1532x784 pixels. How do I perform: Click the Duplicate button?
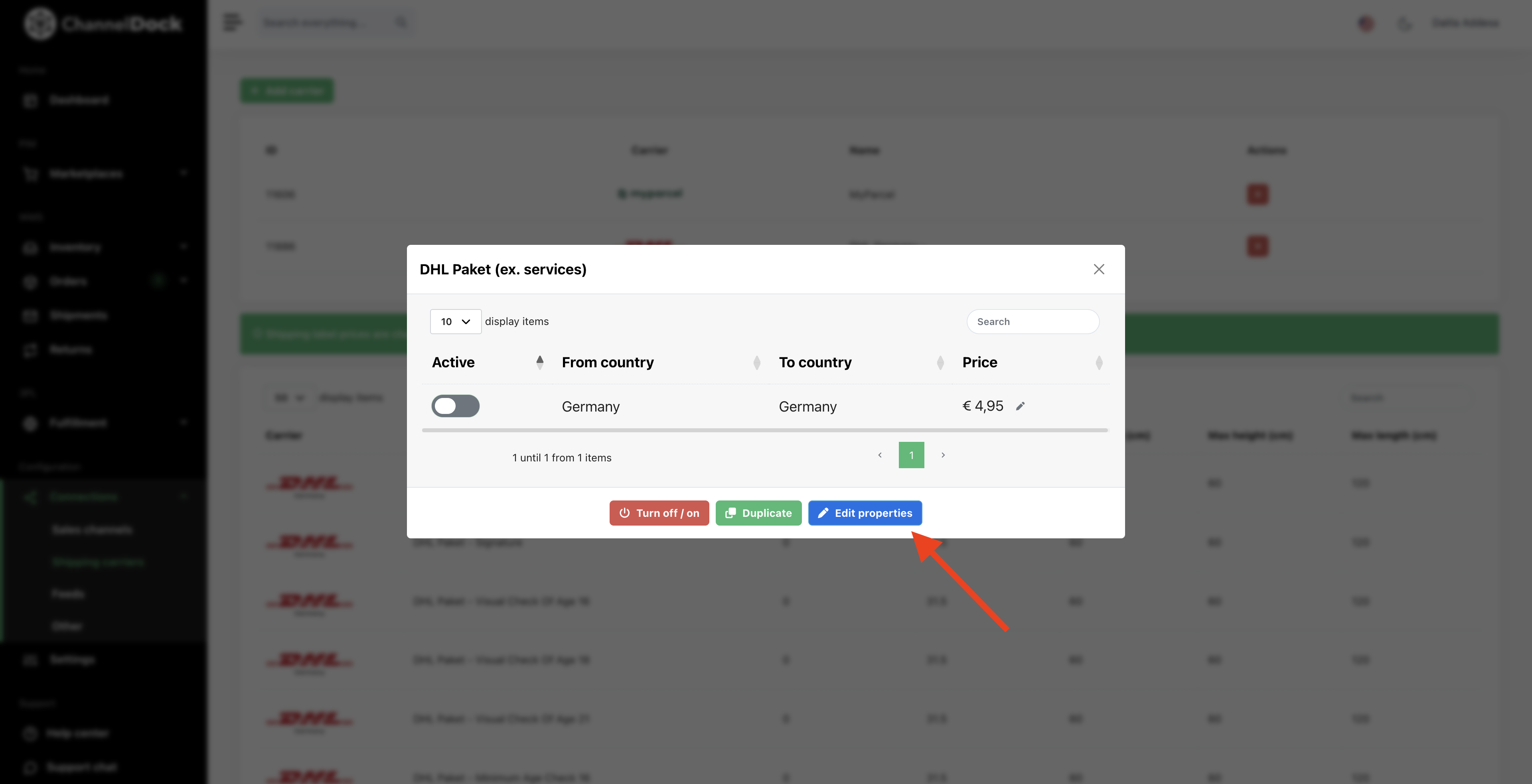pyautogui.click(x=758, y=513)
